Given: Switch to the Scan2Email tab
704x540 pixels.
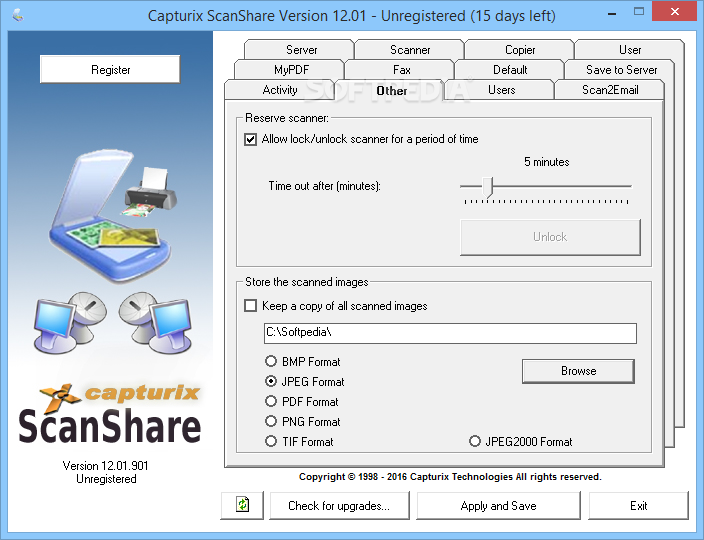Looking at the screenshot, I should coord(610,90).
